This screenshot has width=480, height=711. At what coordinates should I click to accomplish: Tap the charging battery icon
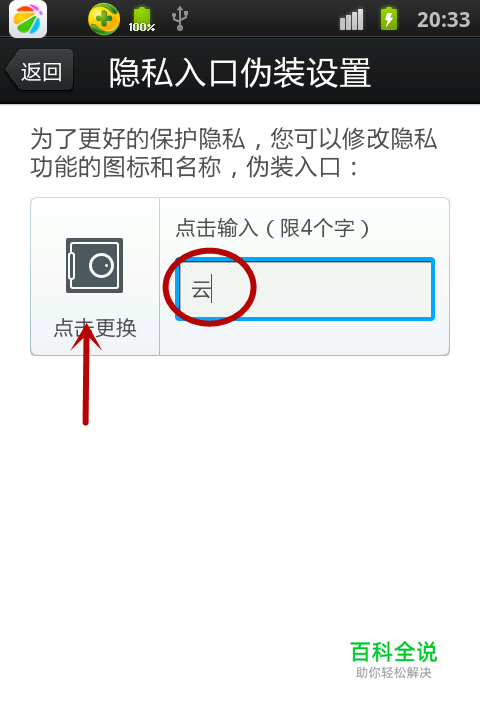pyautogui.click(x=389, y=19)
